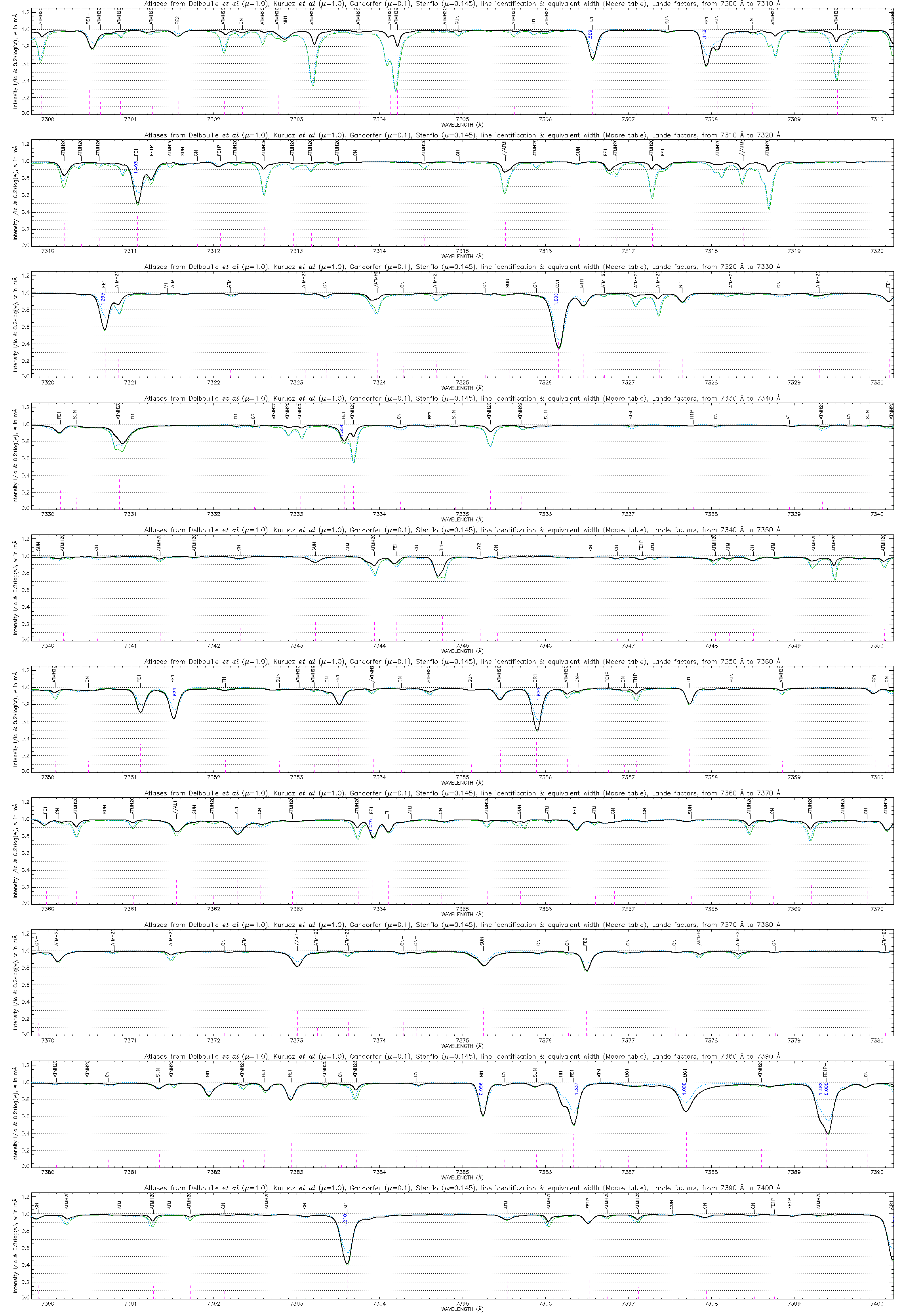
Task: Click the CA1 line label near 7326 Å
Action: [x=557, y=284]
